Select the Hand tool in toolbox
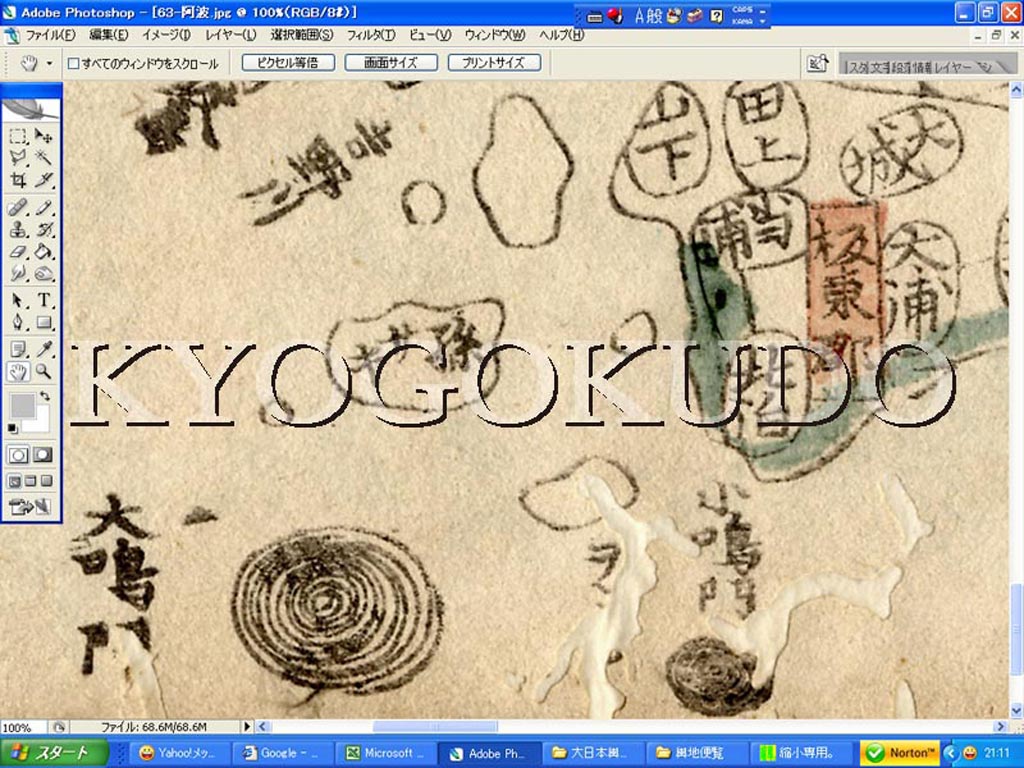The image size is (1024, 768). click(18, 372)
